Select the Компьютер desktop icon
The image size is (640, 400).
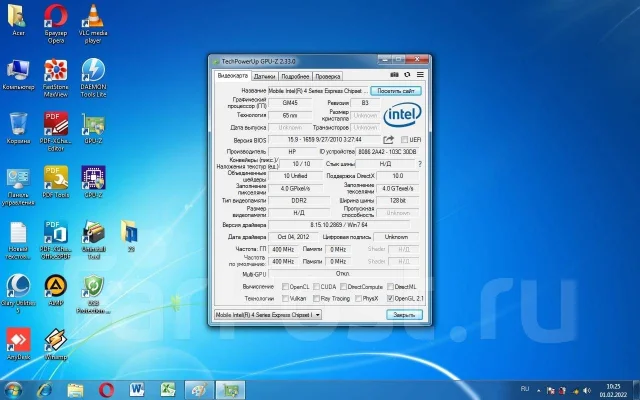18,74
